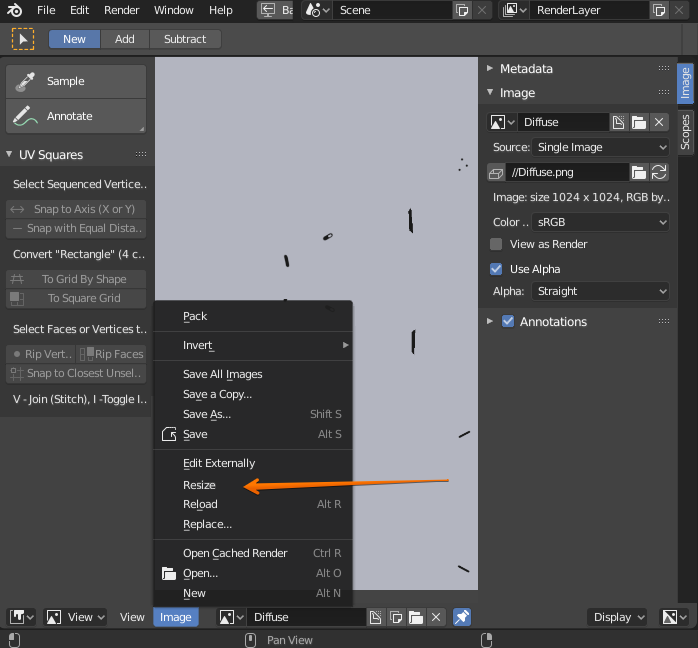This screenshot has width=698, height=648.
Task: Select the New selection mode
Action: pos(74,39)
